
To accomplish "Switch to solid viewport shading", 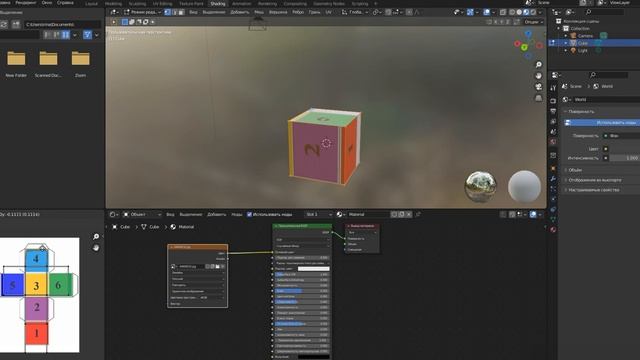I will 519,12.
